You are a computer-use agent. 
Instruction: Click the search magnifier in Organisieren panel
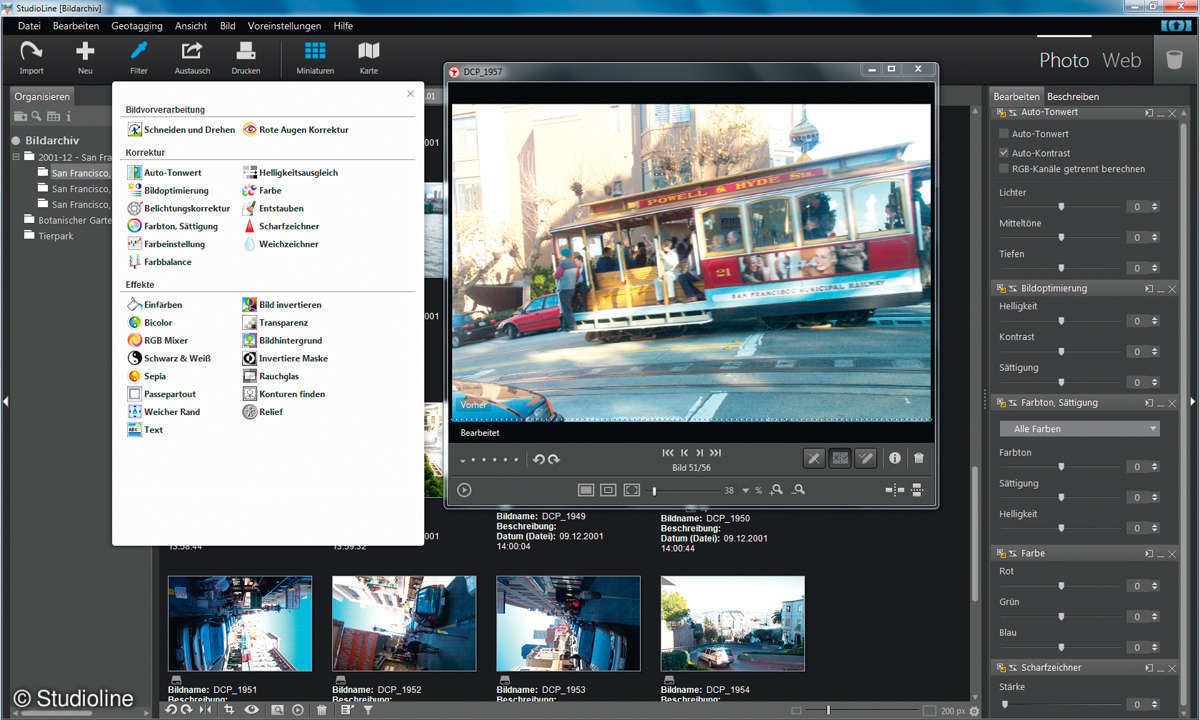coord(36,117)
